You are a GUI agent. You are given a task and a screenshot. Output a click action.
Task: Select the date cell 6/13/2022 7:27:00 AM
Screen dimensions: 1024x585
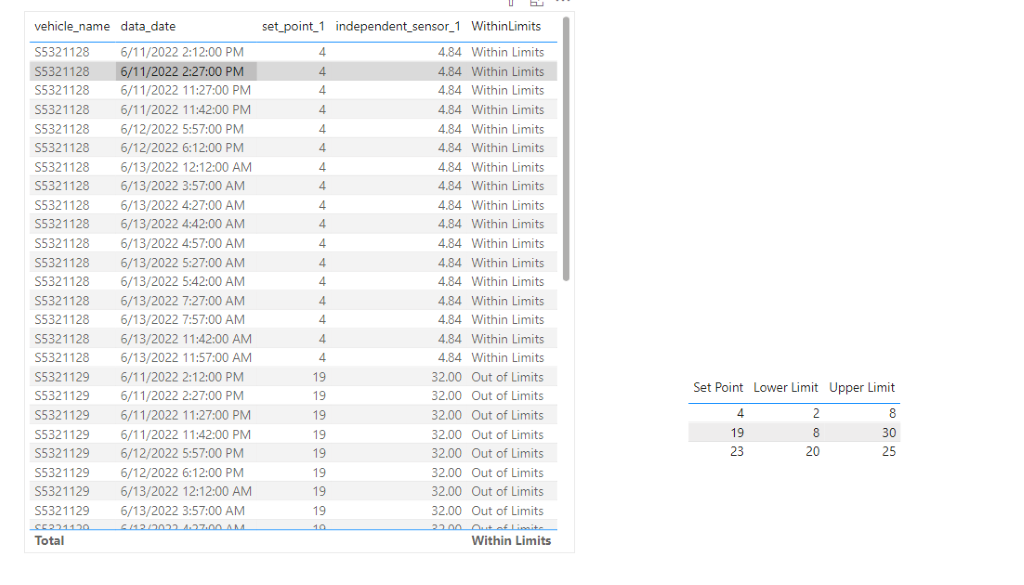[183, 301]
